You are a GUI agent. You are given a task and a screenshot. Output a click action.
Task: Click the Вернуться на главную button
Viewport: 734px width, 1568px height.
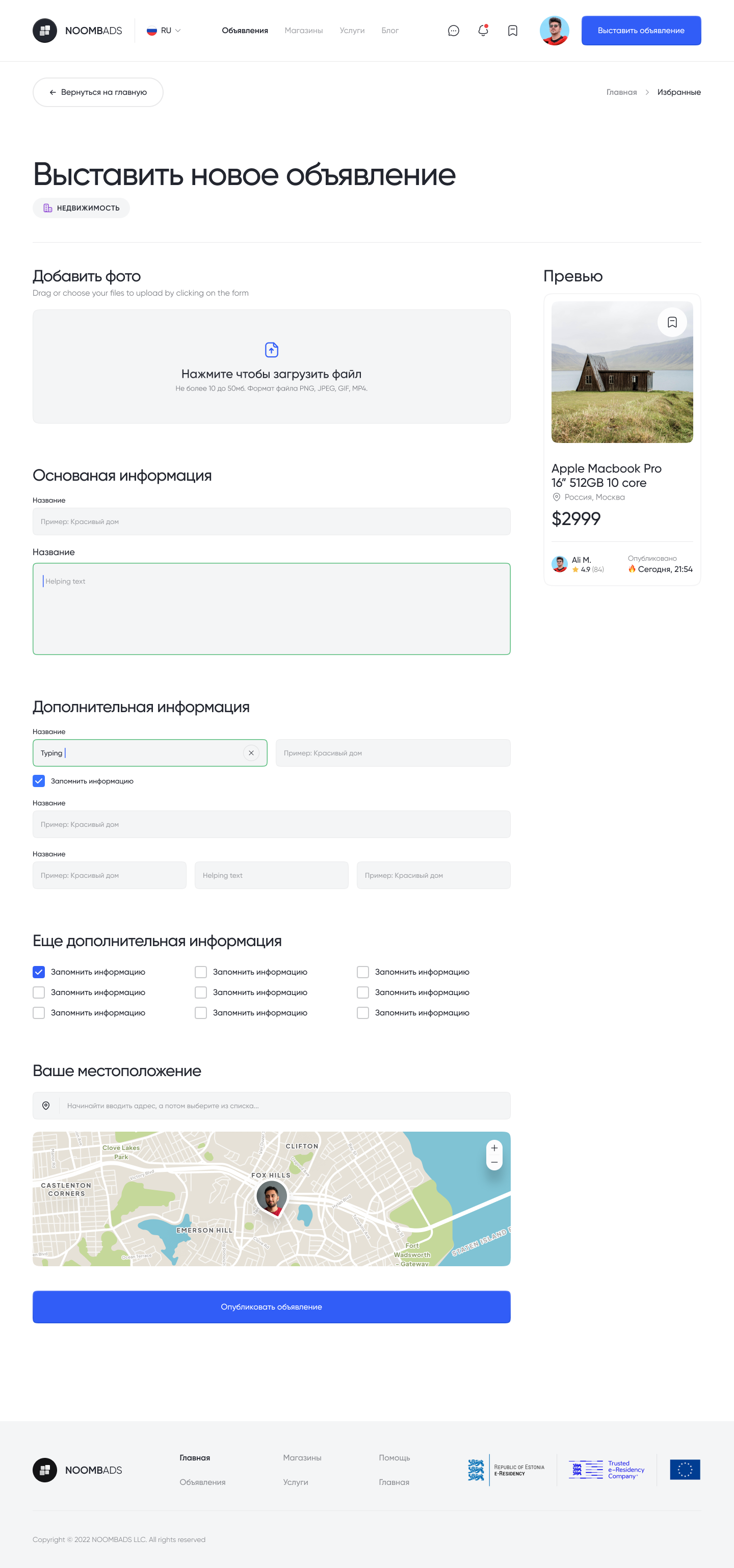[98, 92]
